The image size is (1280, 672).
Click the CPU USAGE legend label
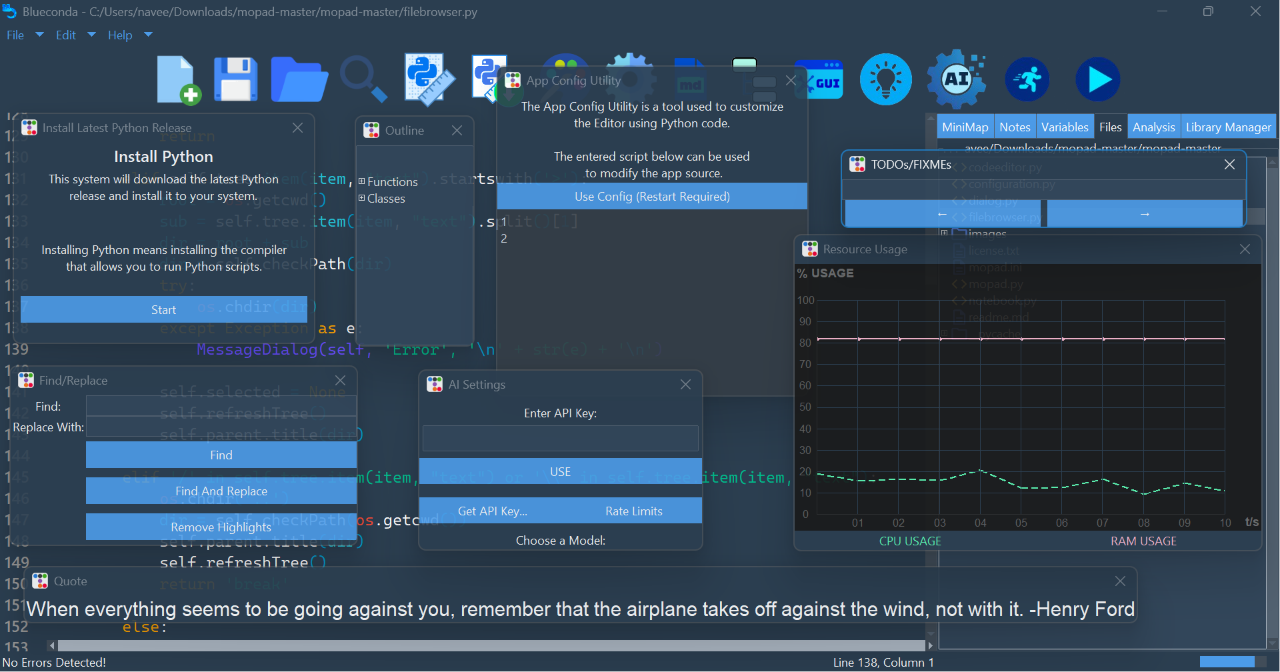pos(910,541)
